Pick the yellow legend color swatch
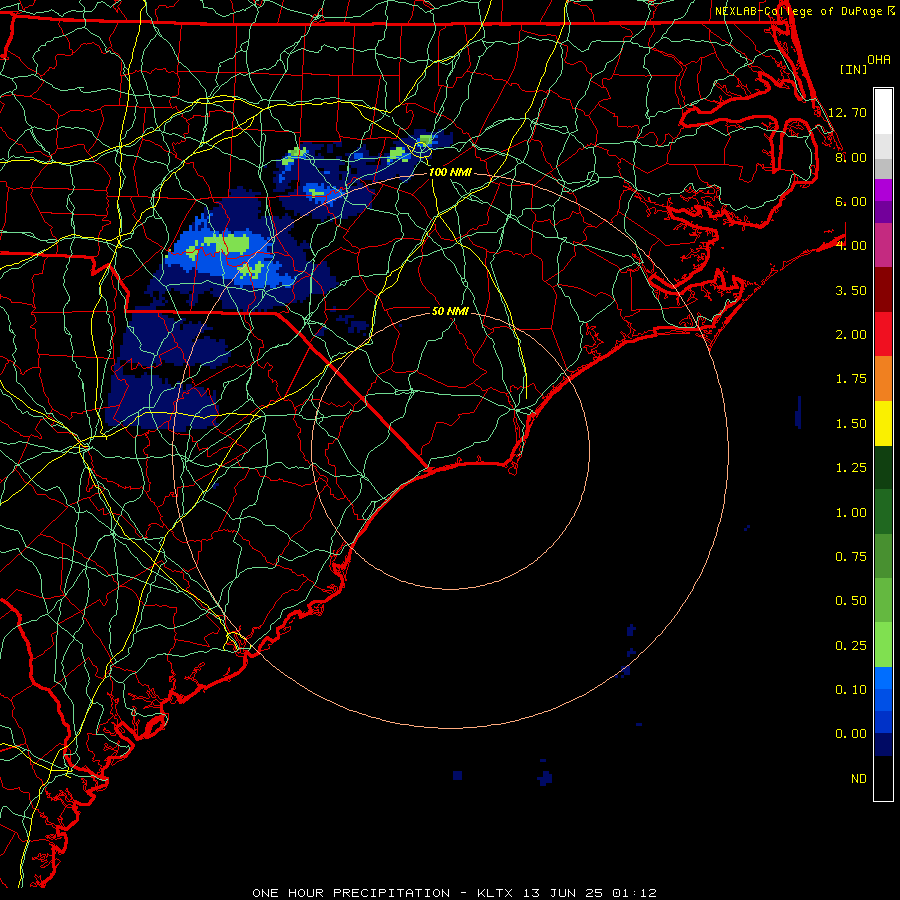900x900 pixels. 883,423
